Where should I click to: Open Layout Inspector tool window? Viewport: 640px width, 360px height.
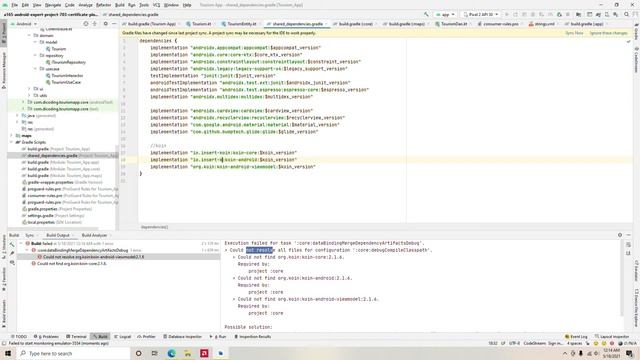[x=612, y=337]
